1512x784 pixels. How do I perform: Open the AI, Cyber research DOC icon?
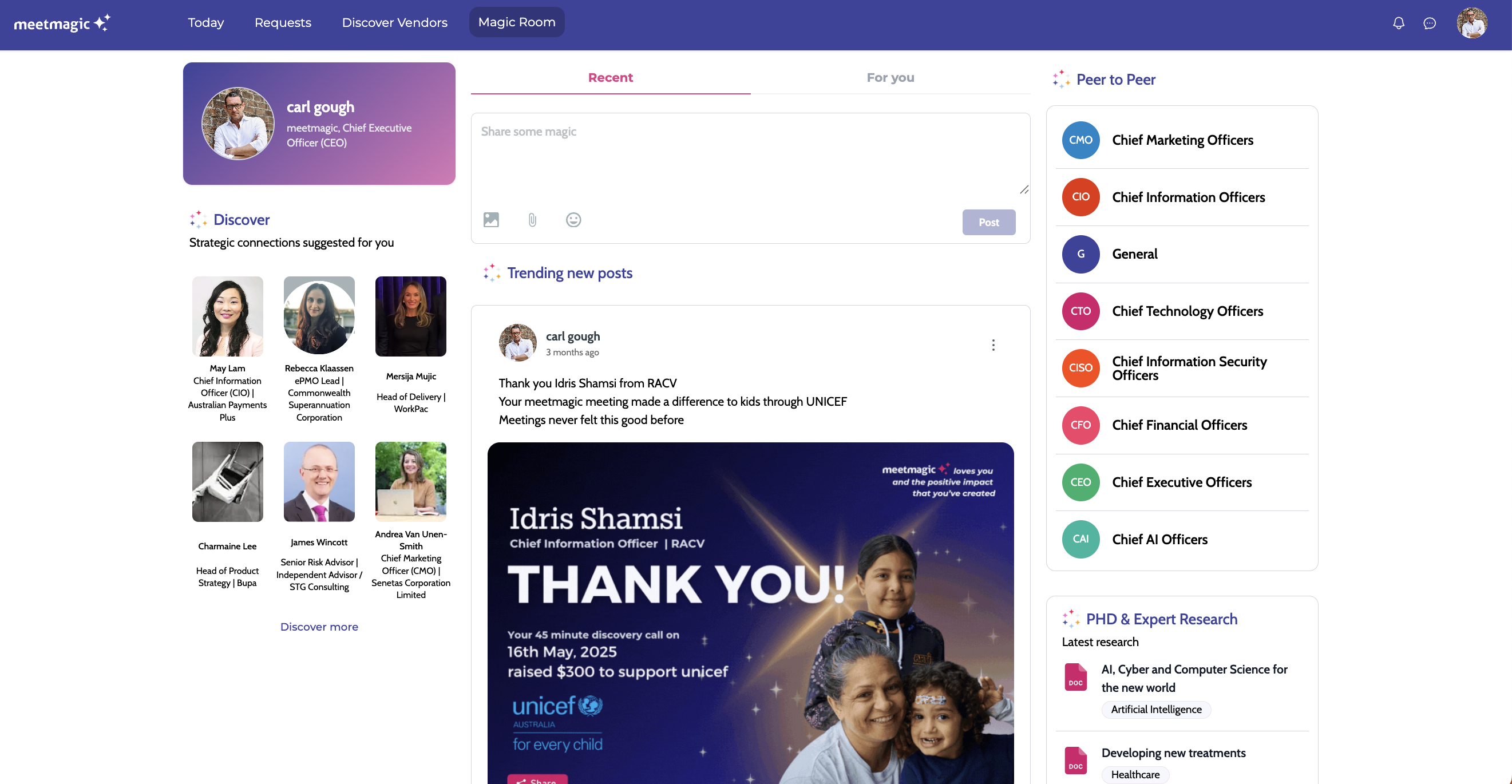tap(1075, 677)
